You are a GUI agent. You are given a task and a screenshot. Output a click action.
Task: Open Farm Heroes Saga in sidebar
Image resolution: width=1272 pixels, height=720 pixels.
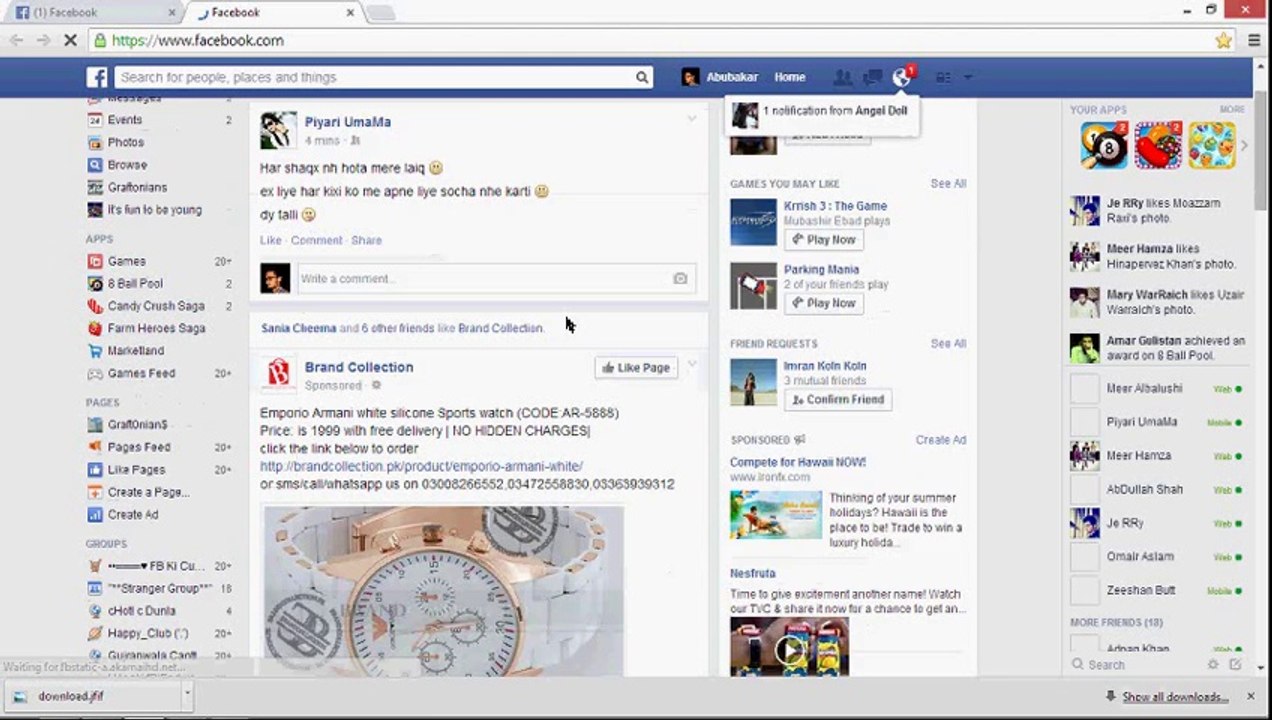point(156,328)
